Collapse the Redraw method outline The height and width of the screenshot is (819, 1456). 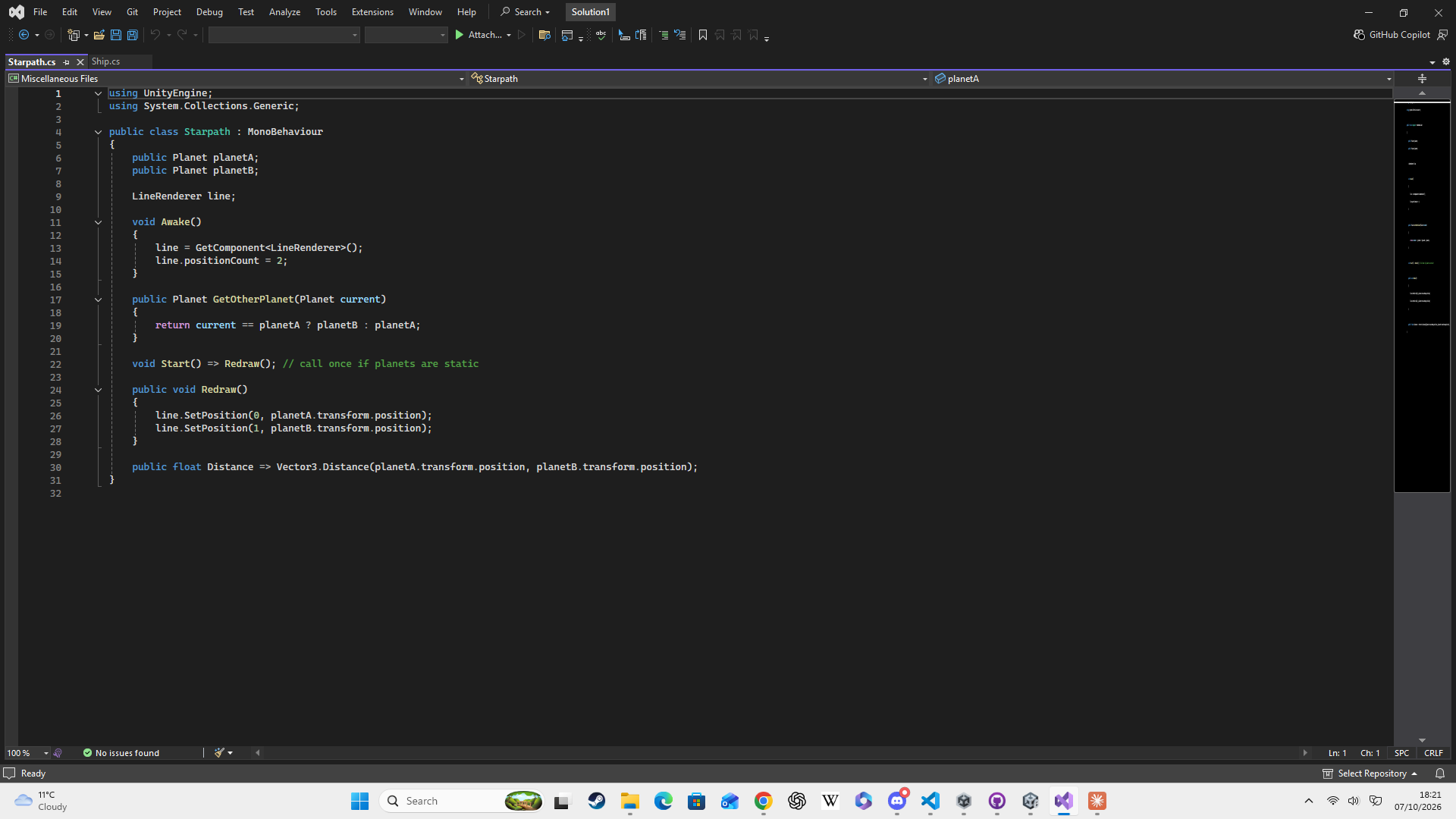[x=98, y=390]
